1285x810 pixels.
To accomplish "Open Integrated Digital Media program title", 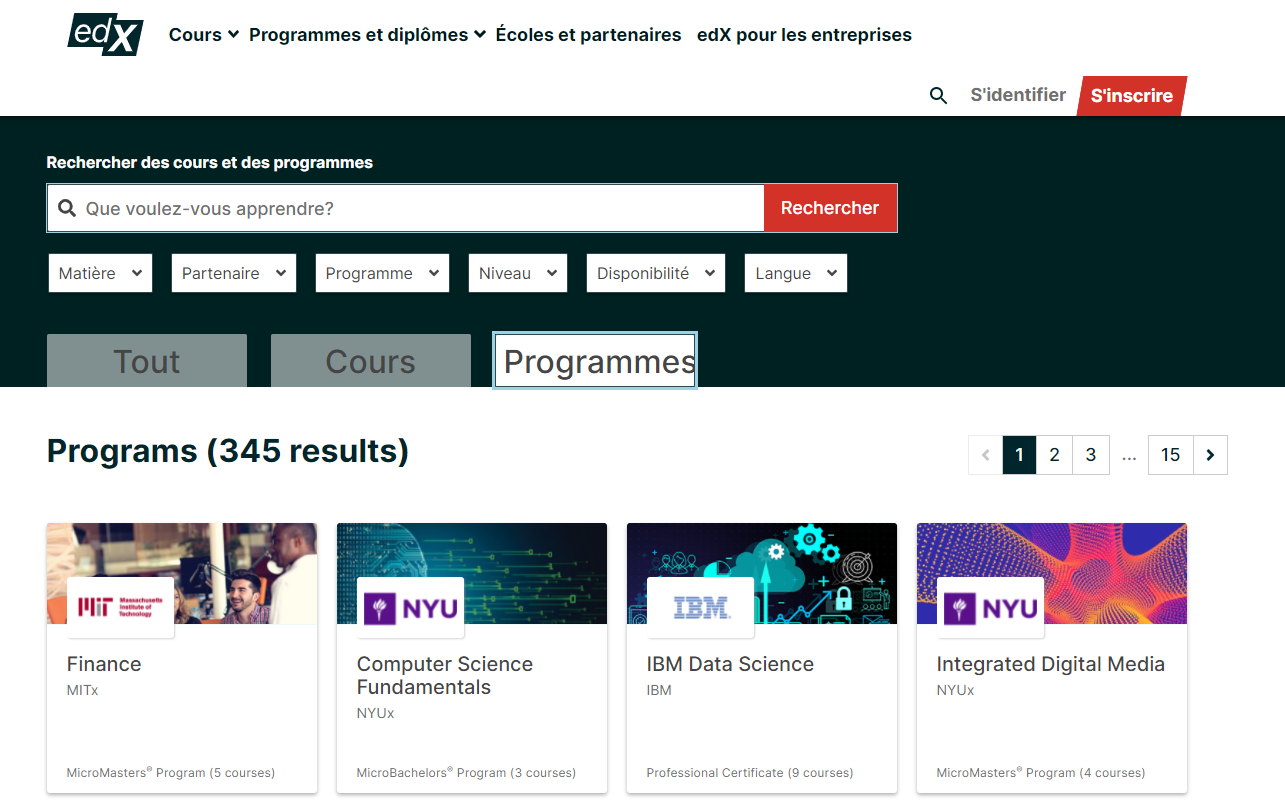I will click(1051, 664).
